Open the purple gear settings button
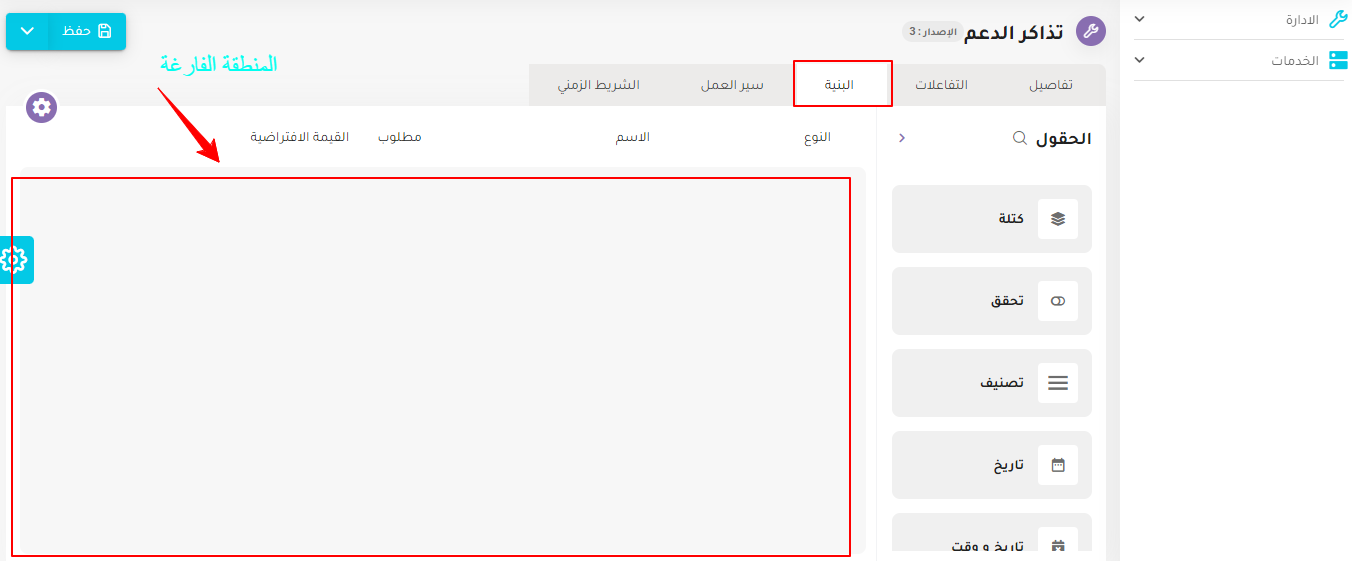The image size is (1352, 561). (x=41, y=107)
